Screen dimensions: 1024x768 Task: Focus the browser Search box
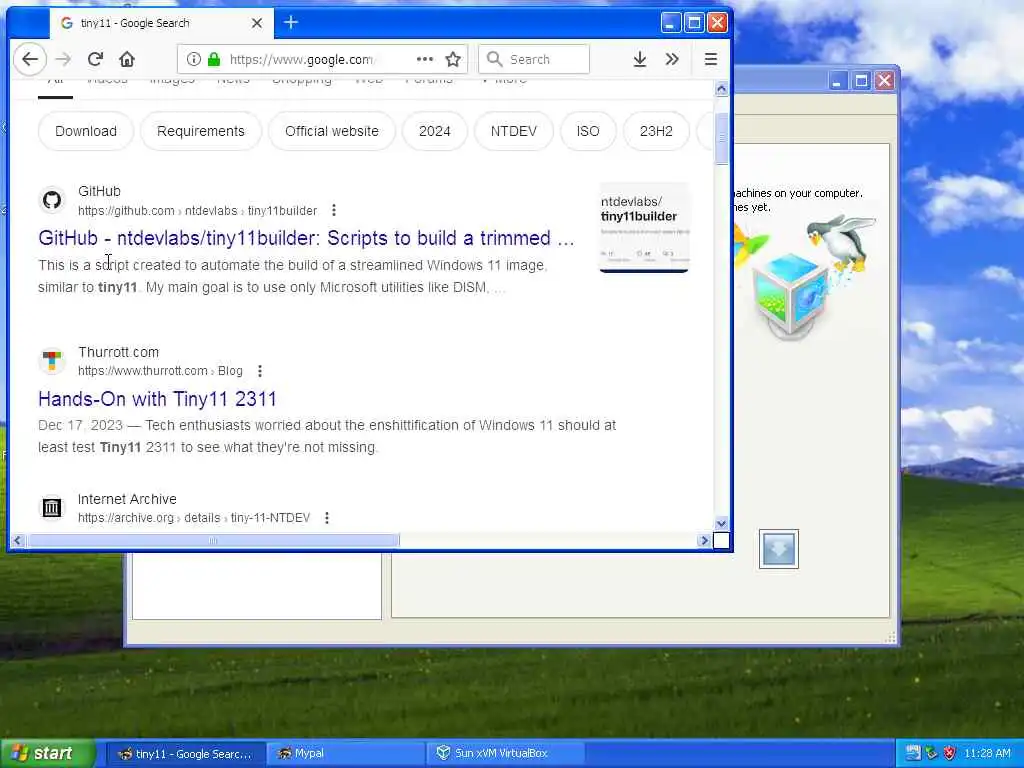(534, 59)
